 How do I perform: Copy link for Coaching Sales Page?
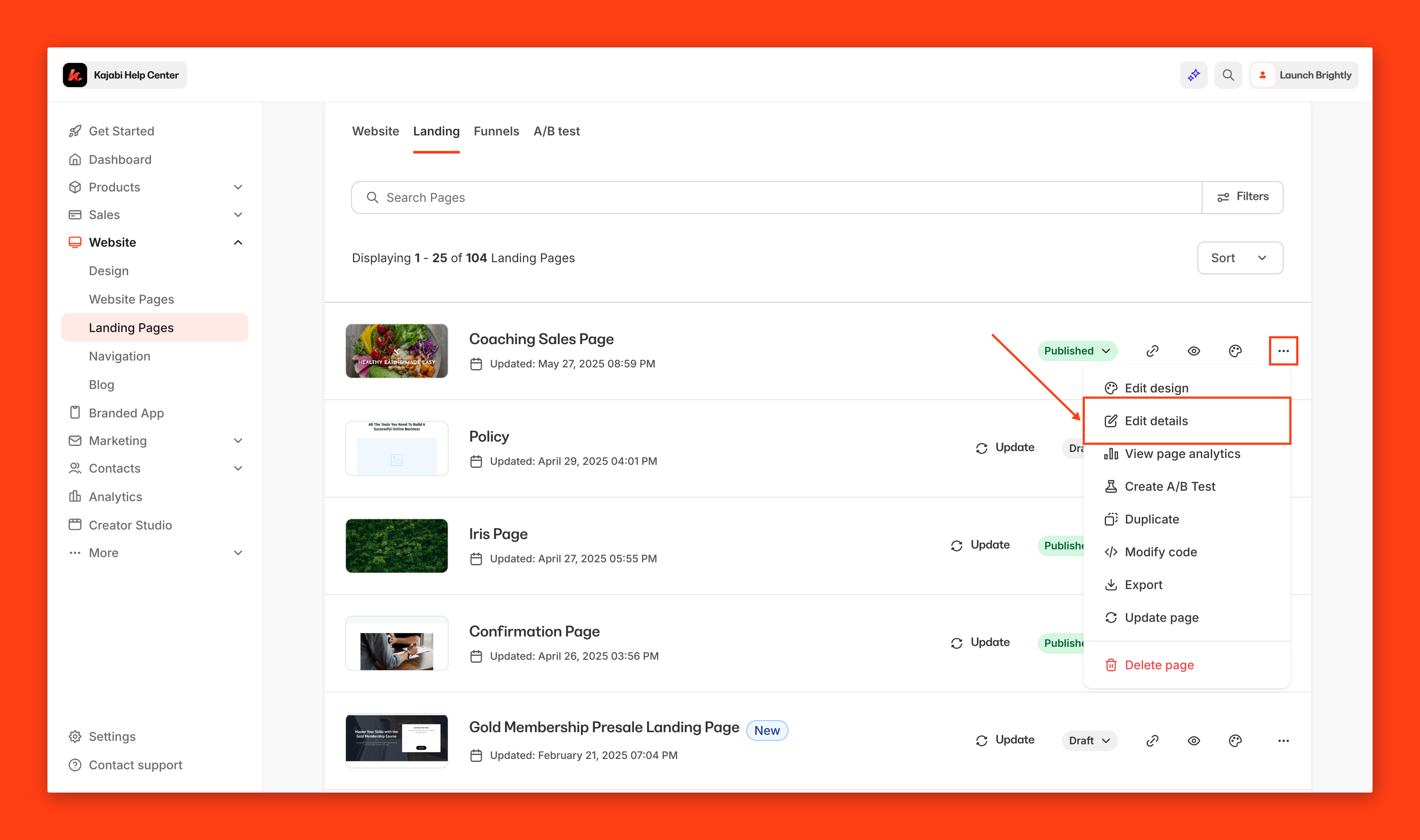[x=1152, y=351]
